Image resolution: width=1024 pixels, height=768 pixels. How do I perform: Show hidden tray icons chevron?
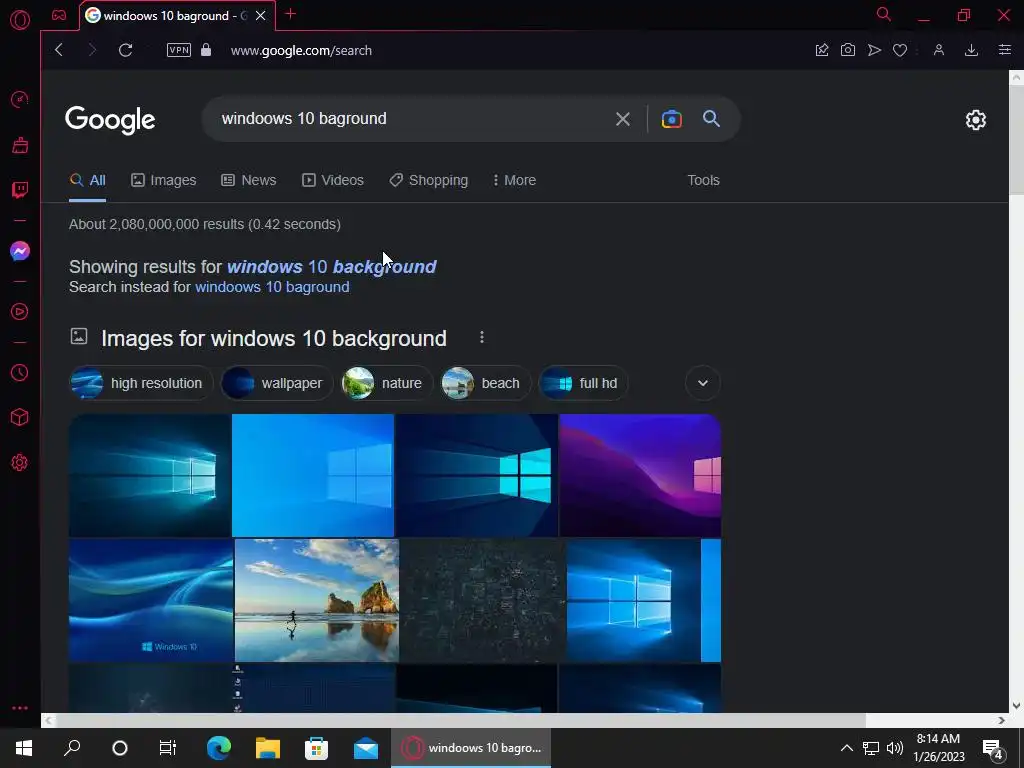(846, 748)
